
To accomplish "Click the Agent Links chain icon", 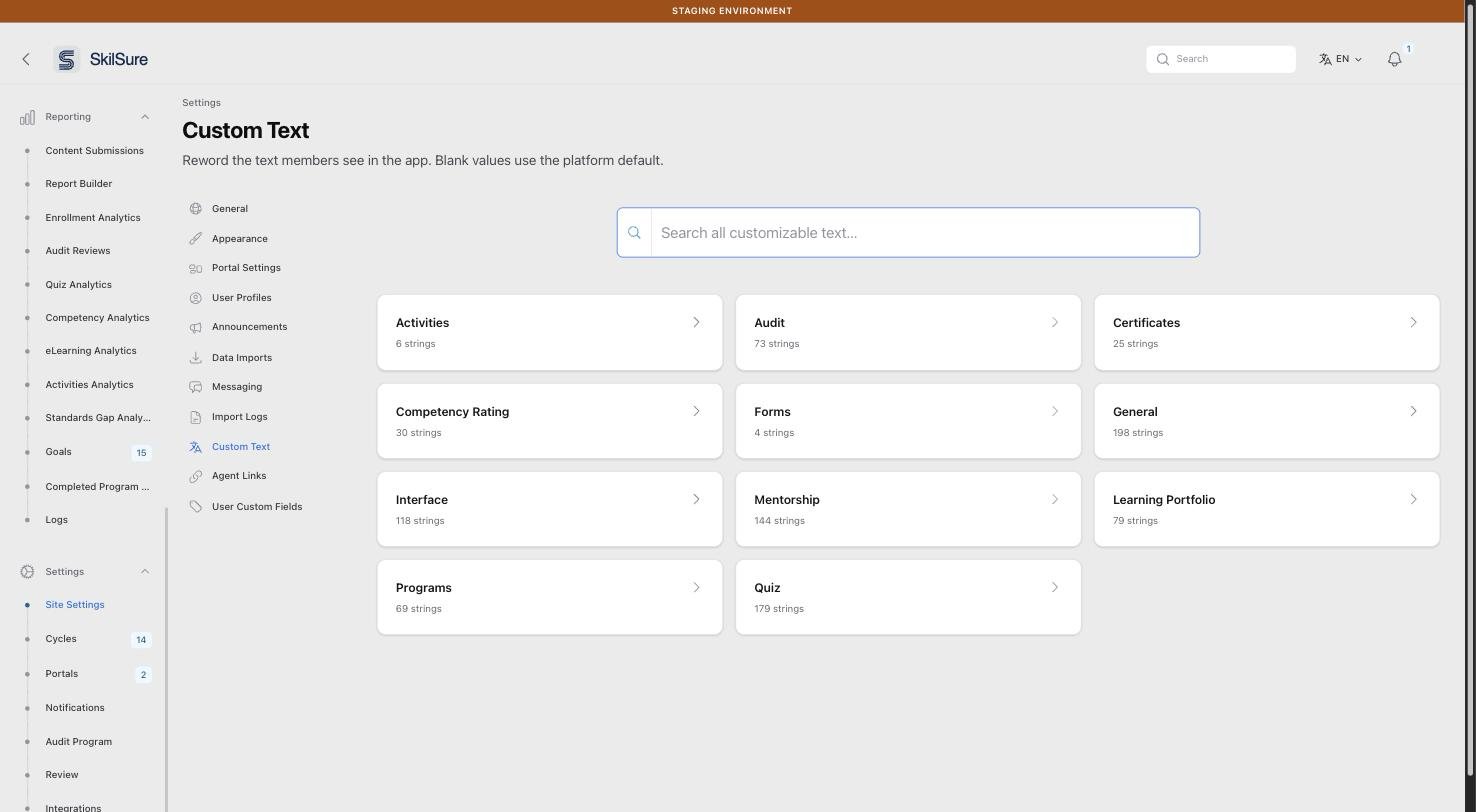I will [x=196, y=476].
